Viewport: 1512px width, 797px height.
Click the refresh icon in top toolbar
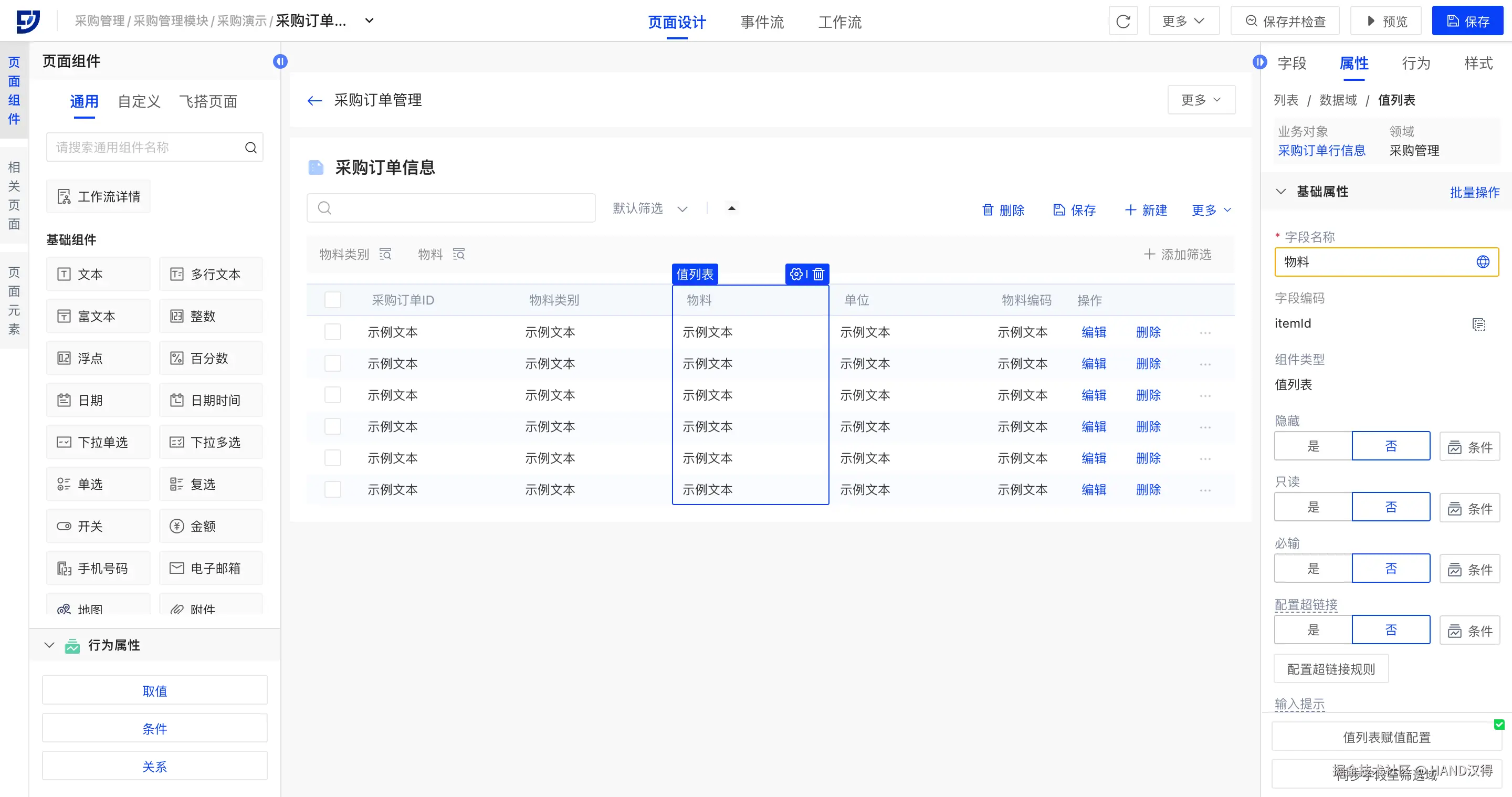coord(1123,22)
